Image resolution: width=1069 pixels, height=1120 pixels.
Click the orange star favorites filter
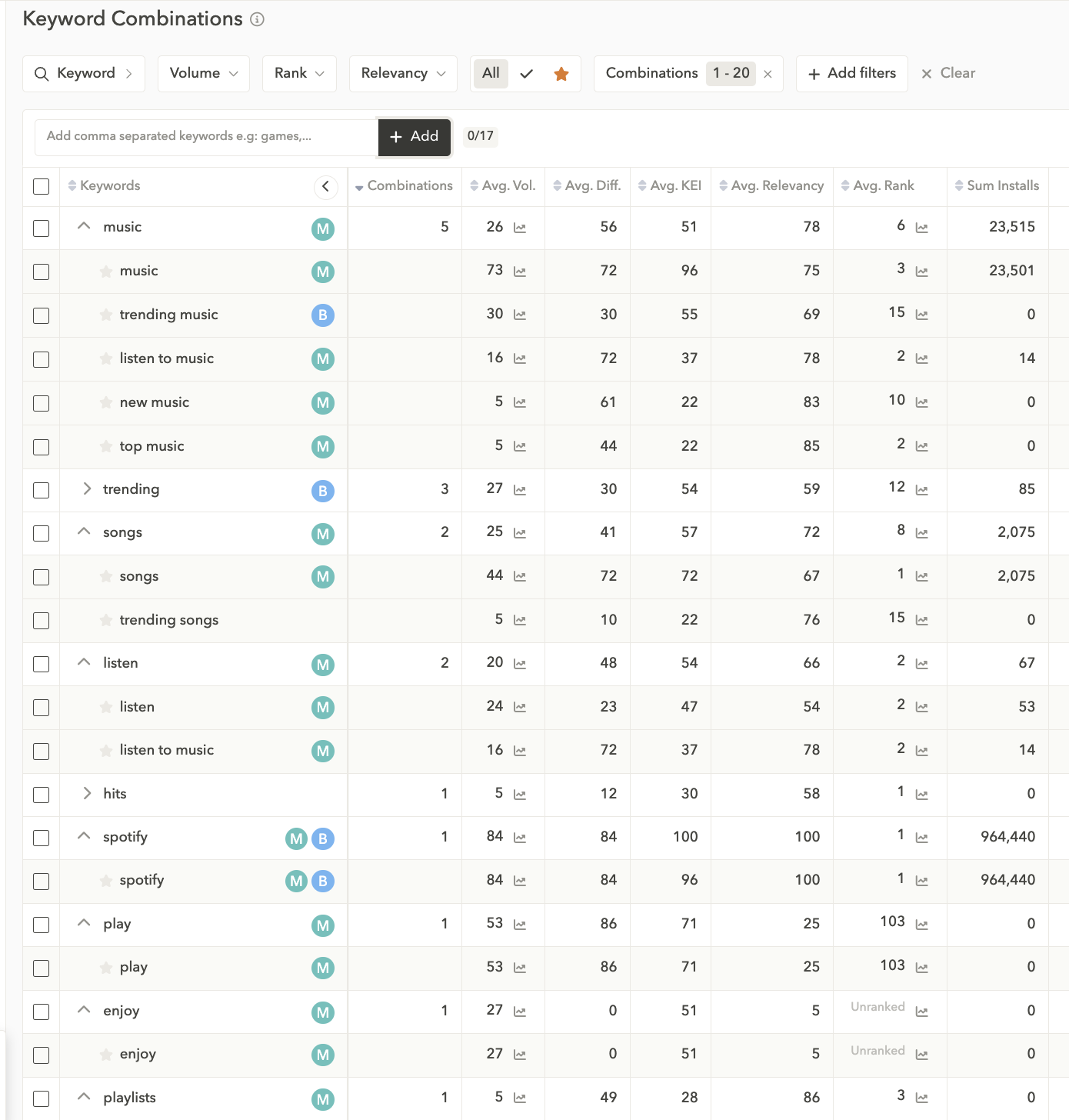point(561,74)
